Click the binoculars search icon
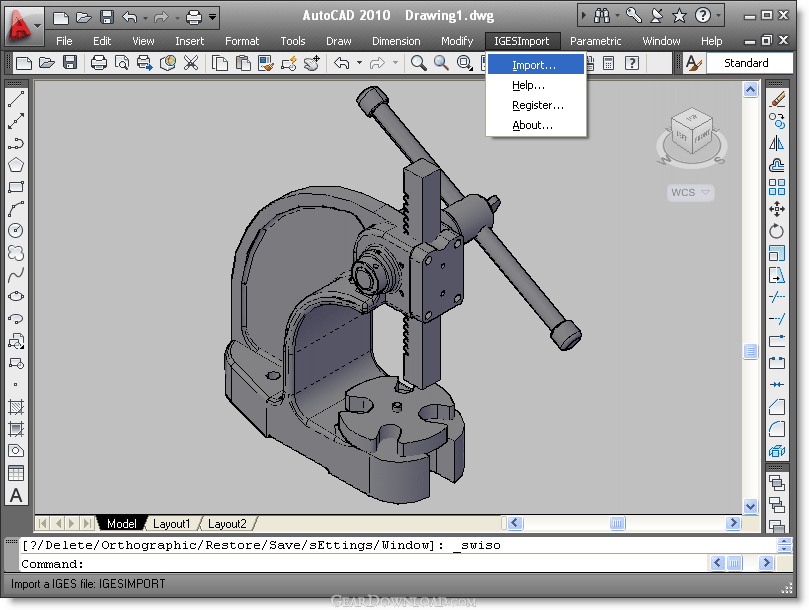This screenshot has height=610, width=809. [x=602, y=16]
